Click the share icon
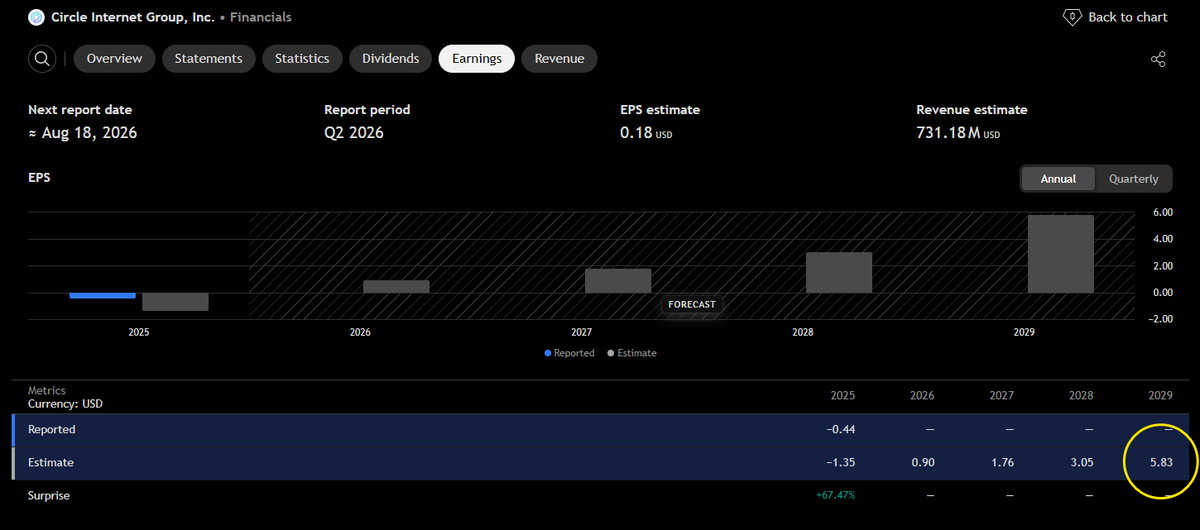 (x=1158, y=59)
